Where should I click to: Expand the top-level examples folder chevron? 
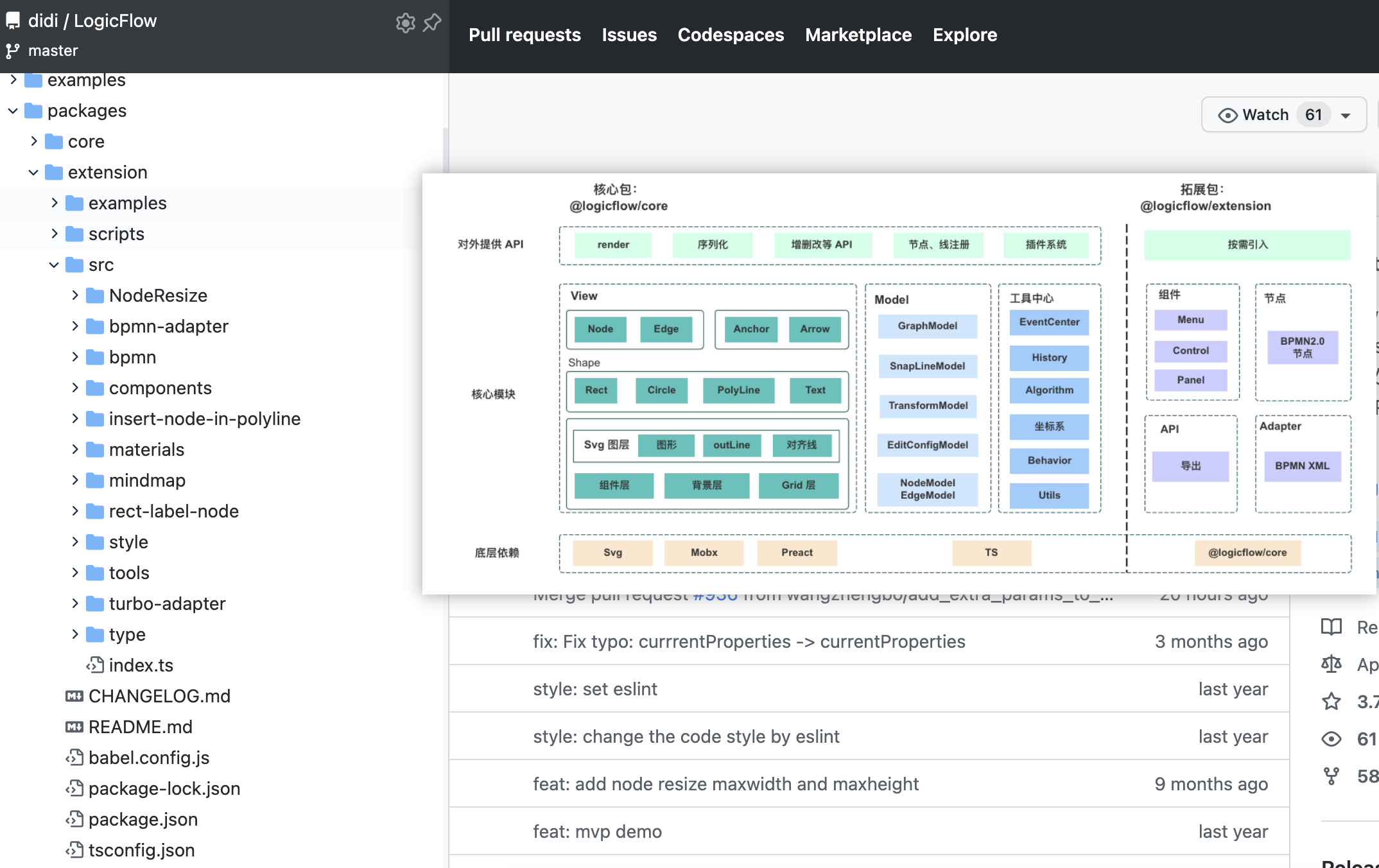(x=13, y=80)
